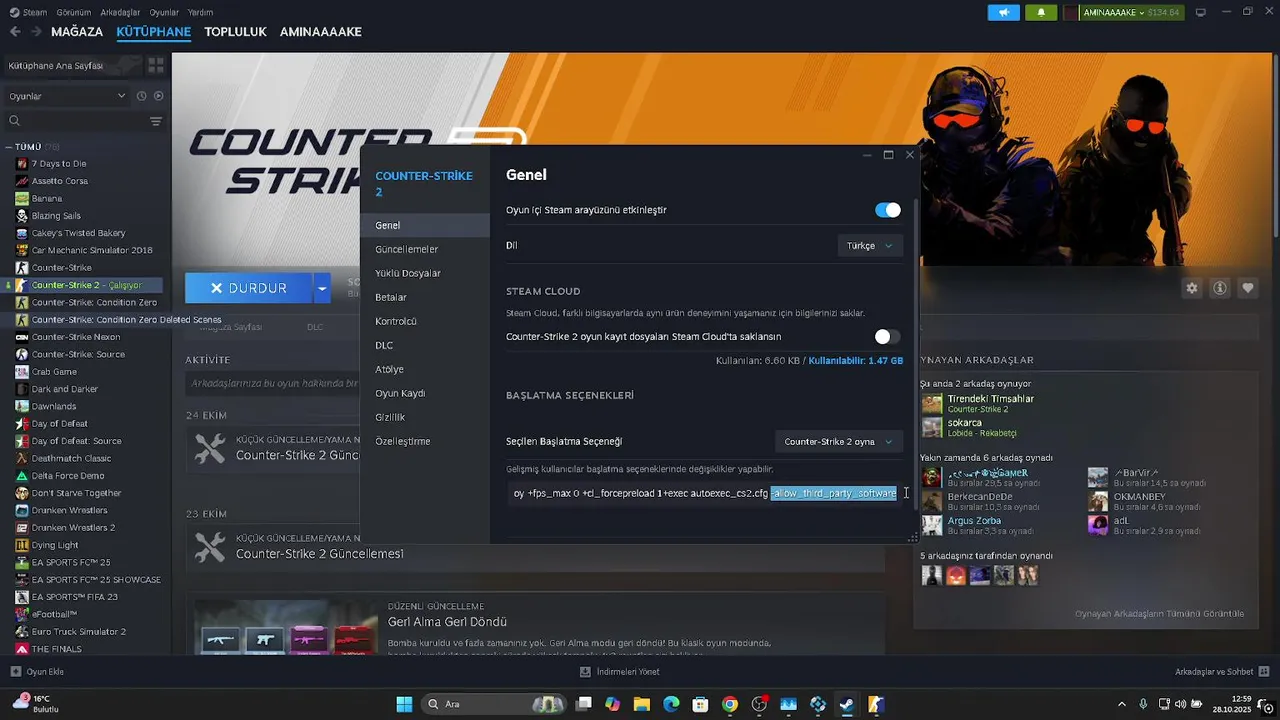Open the Yardım menu

[201, 12]
